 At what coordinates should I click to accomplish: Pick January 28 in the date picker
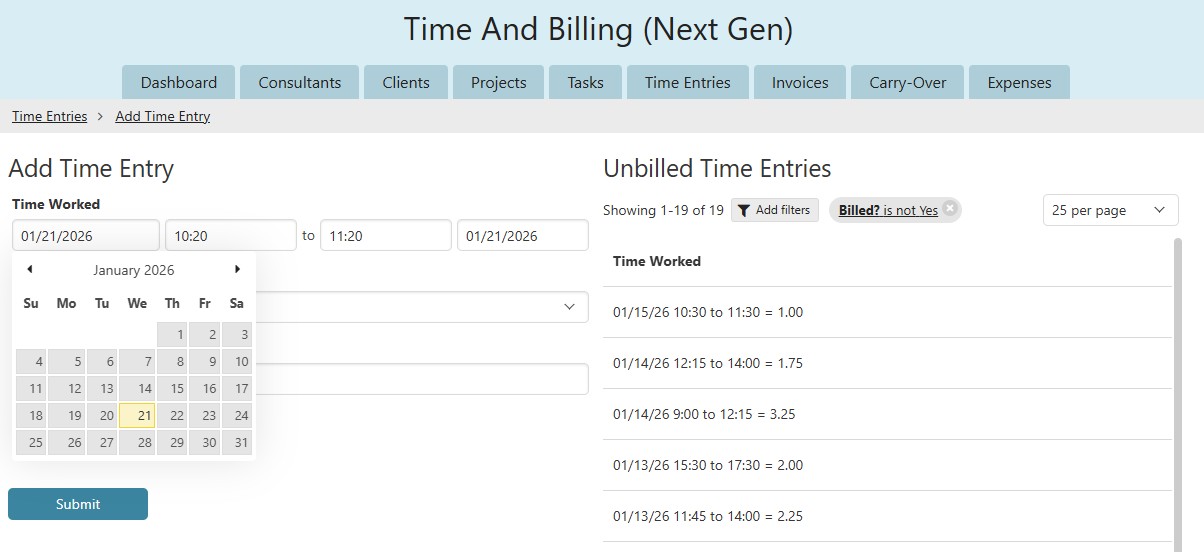coord(137,443)
